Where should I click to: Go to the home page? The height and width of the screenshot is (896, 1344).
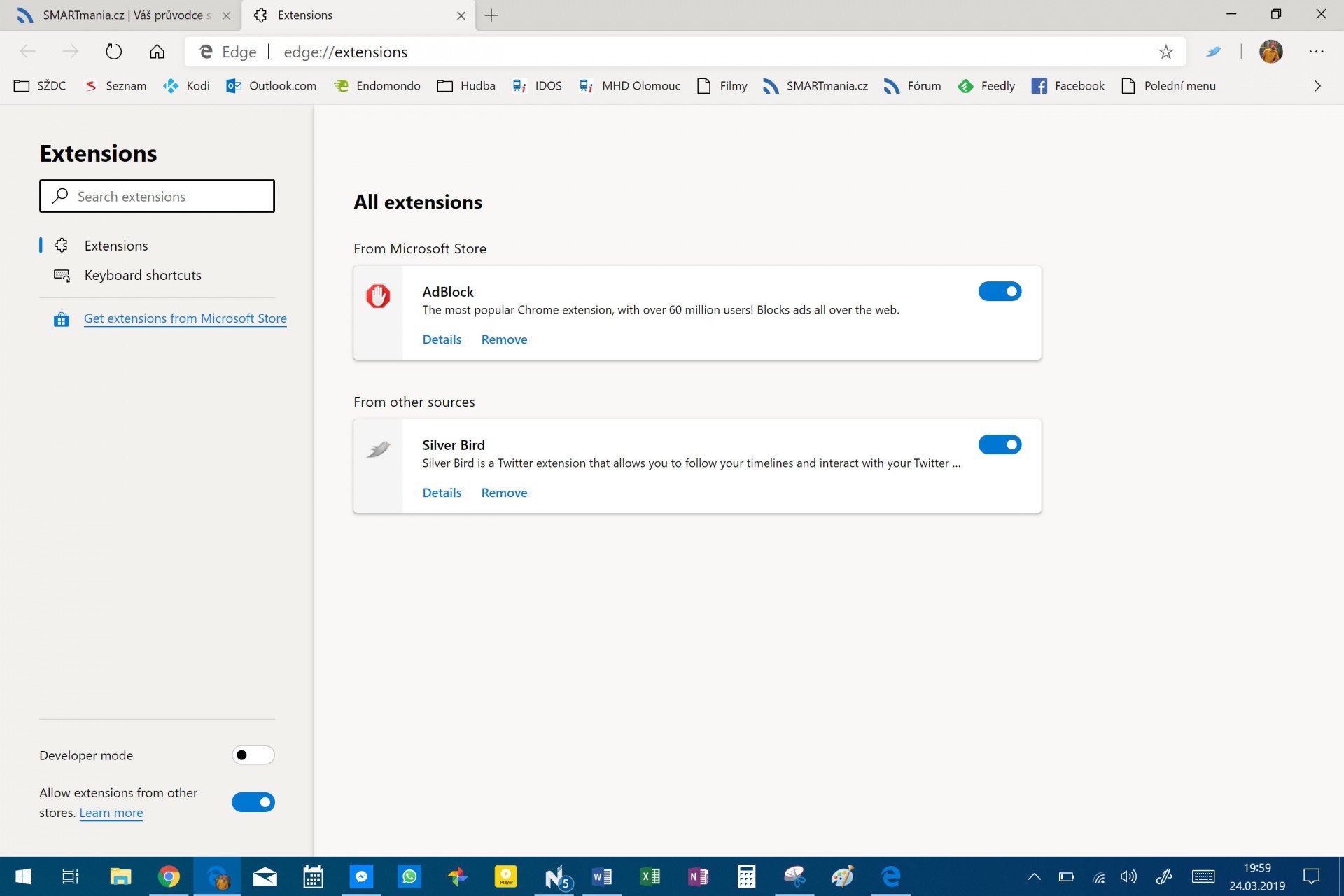click(157, 52)
